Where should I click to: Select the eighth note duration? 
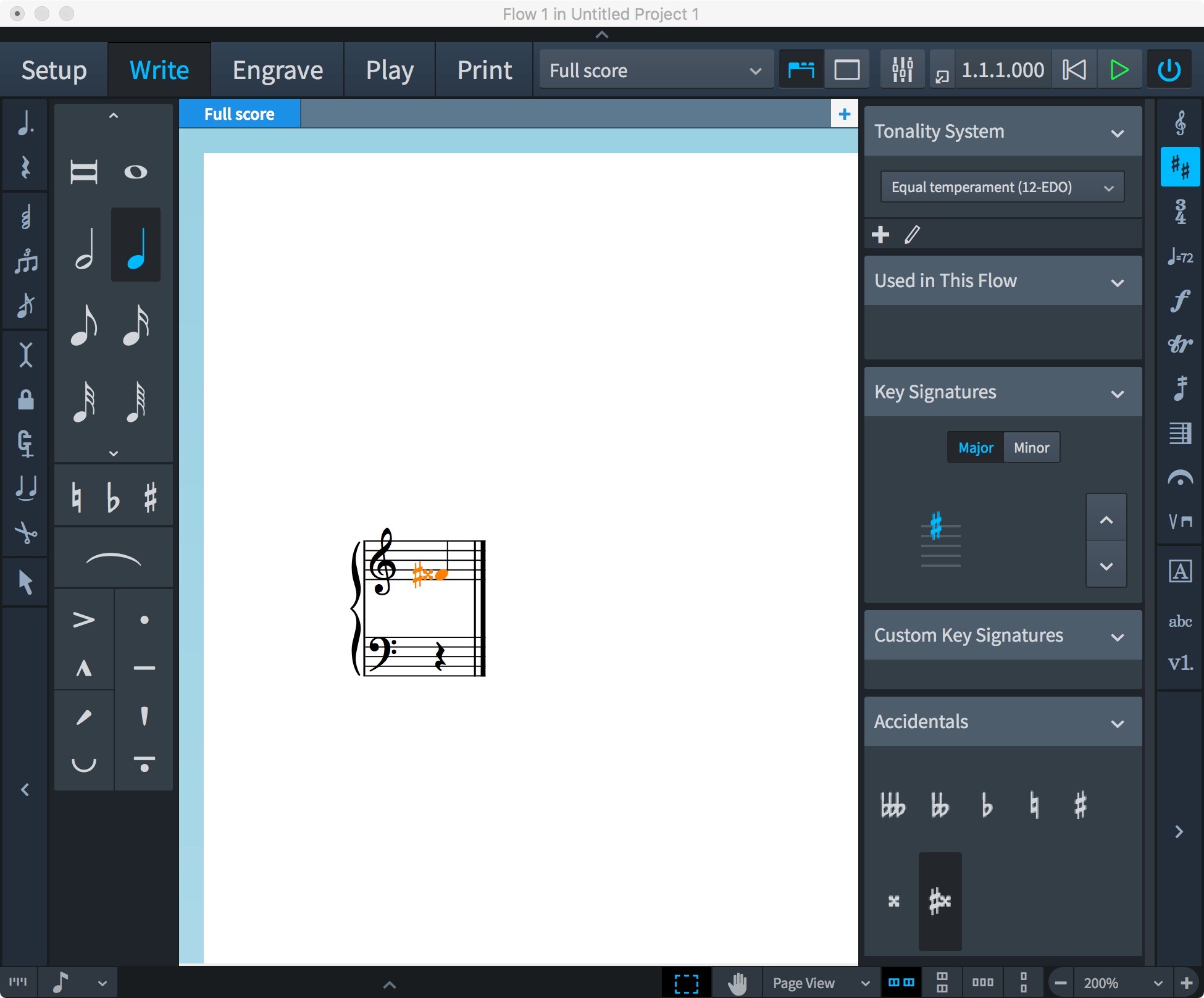click(x=85, y=325)
